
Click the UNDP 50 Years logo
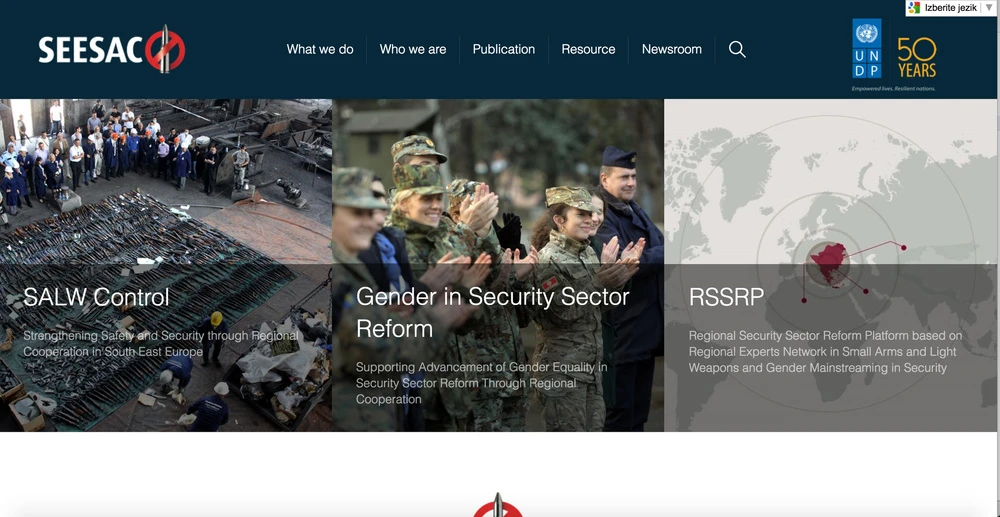(x=894, y=55)
